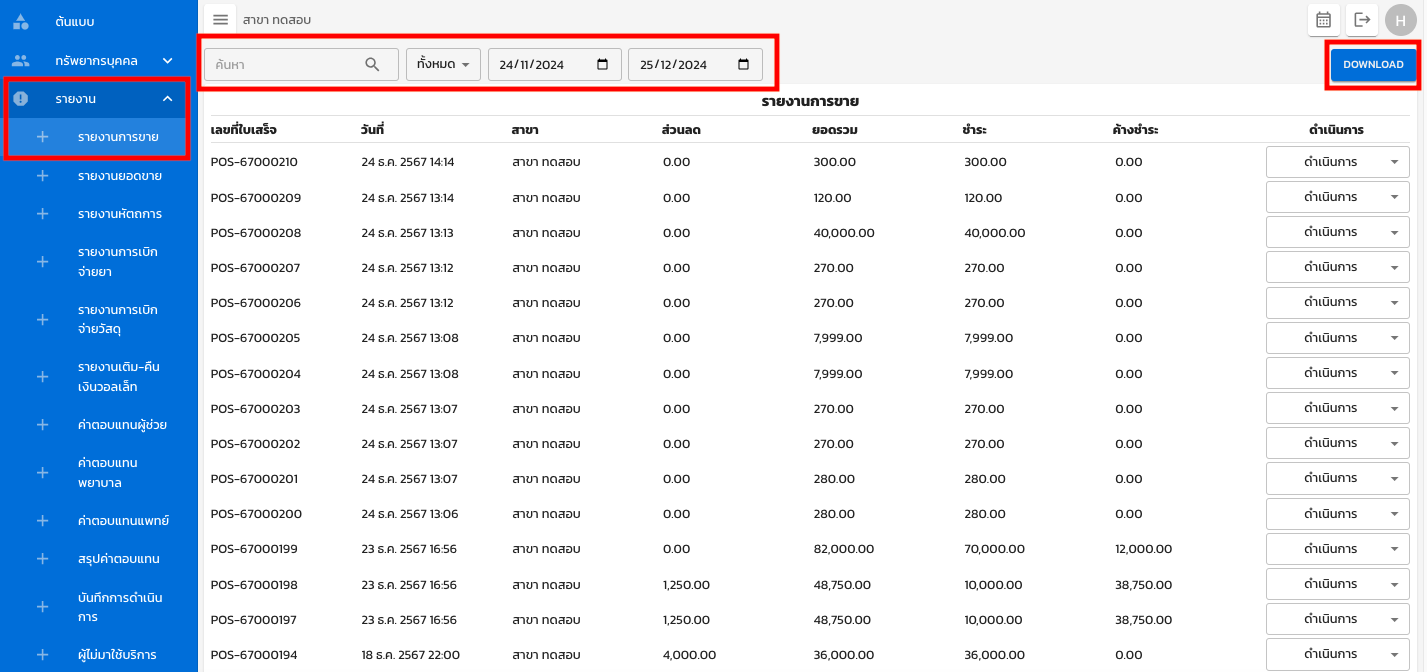Click the ค้างชำระ column header
Screen dimensions: 1427x672
click(1136, 130)
